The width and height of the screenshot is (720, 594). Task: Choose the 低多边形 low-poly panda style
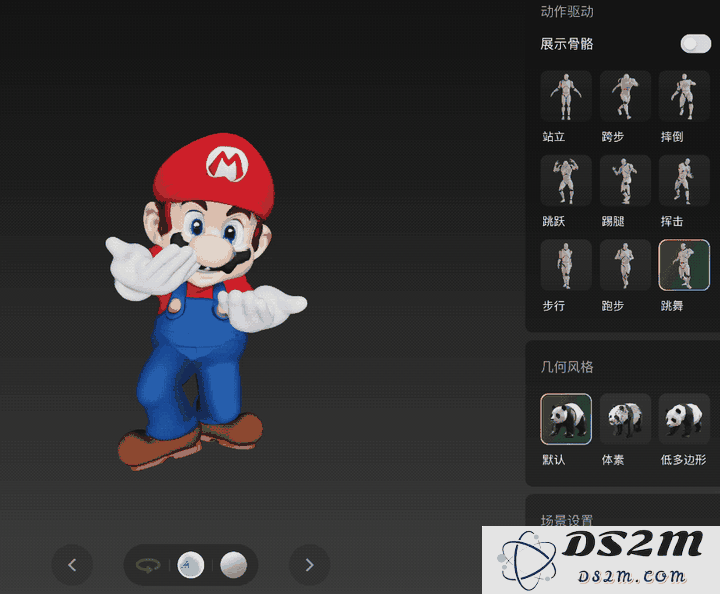(x=684, y=419)
